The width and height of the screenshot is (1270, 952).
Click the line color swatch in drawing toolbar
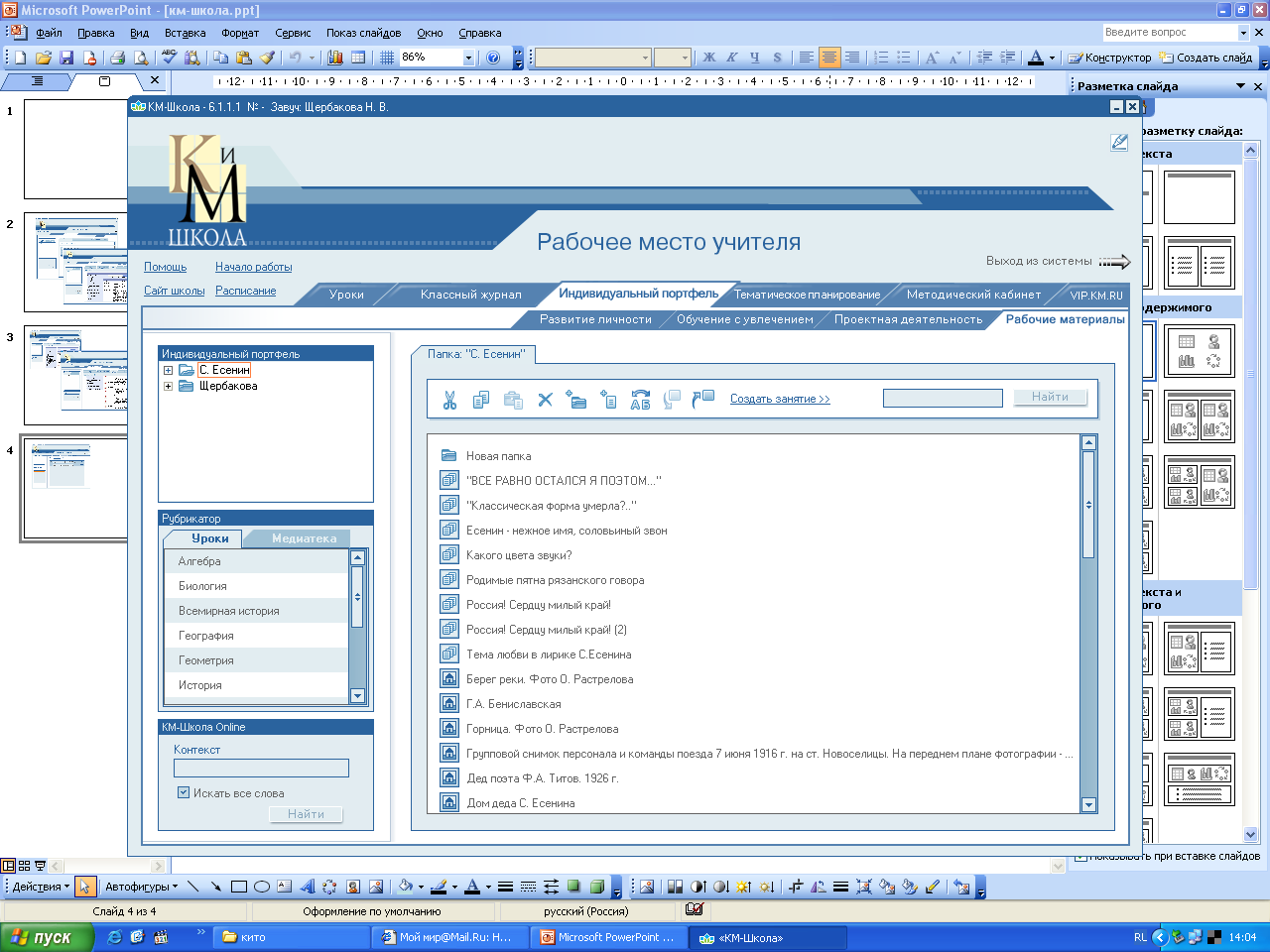[x=439, y=887]
